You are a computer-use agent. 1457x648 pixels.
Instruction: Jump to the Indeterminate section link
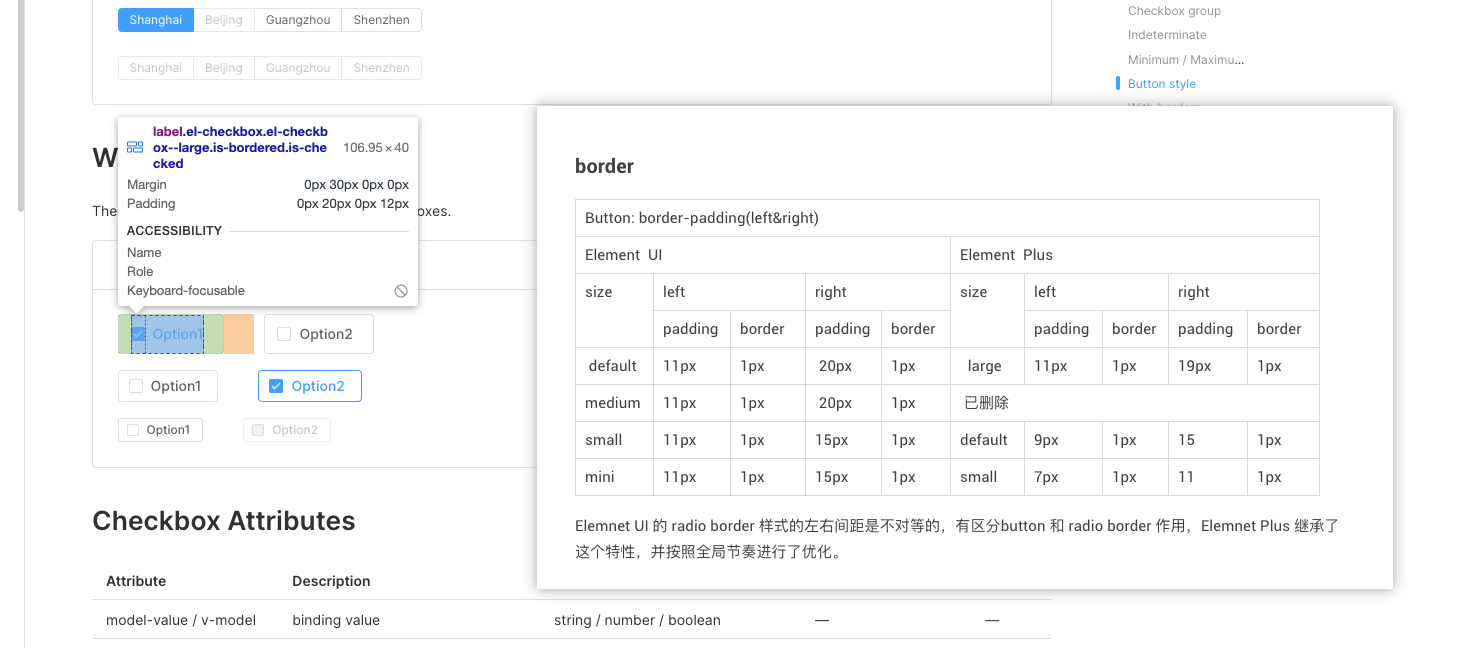[1167, 35]
